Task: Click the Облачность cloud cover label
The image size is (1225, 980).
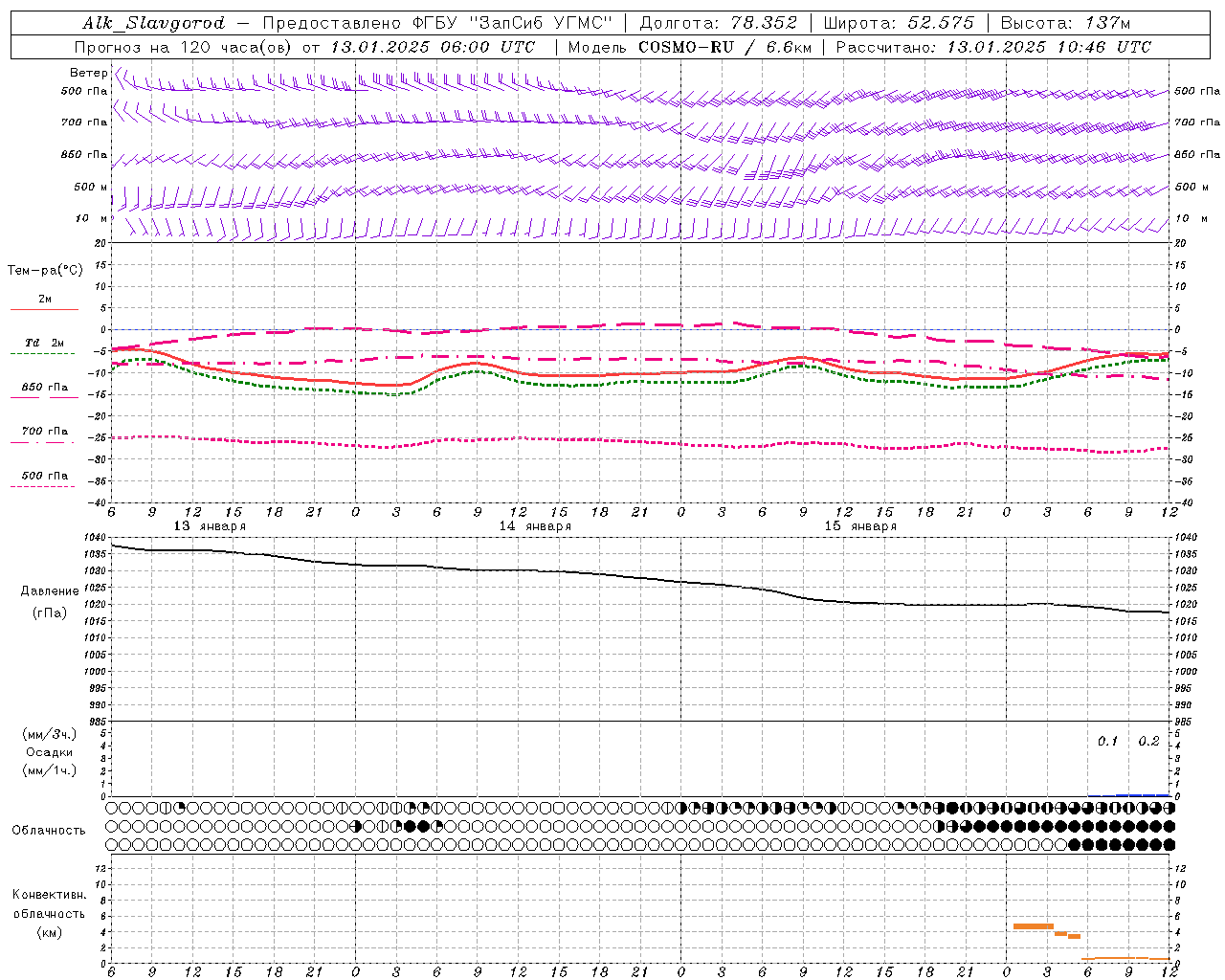Action: click(48, 831)
